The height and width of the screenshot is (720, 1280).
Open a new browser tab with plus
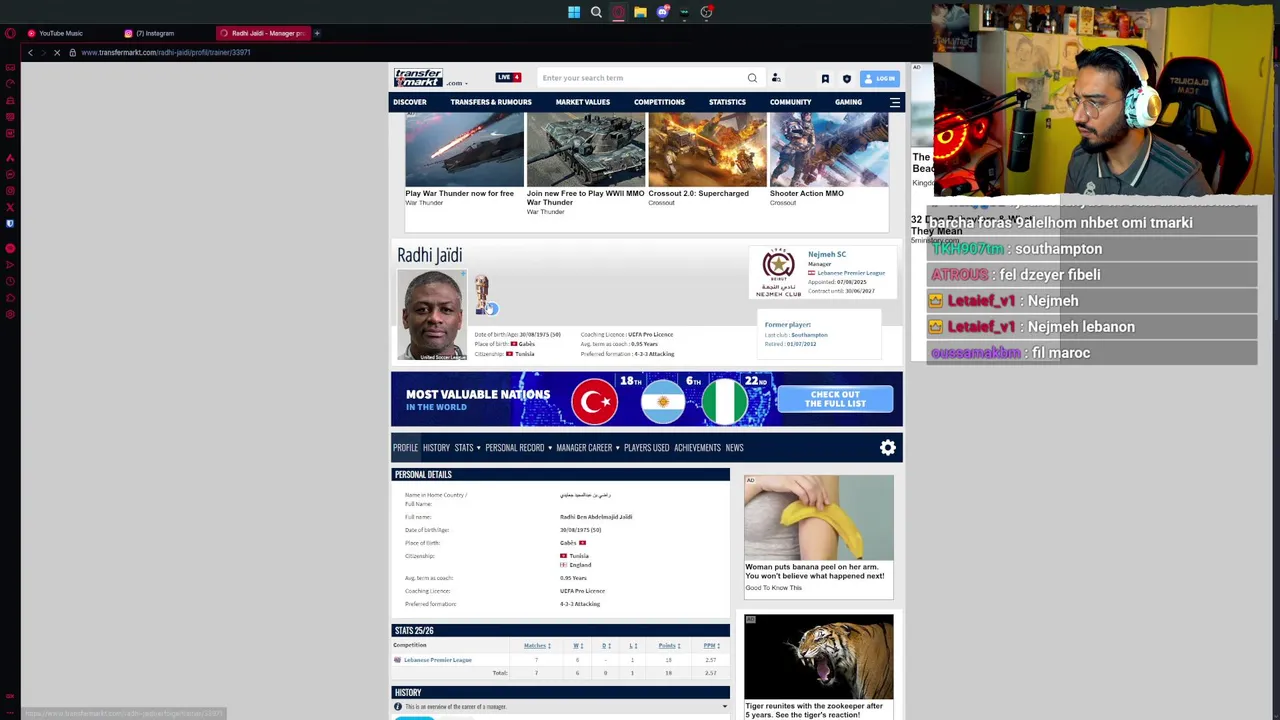coord(317,33)
